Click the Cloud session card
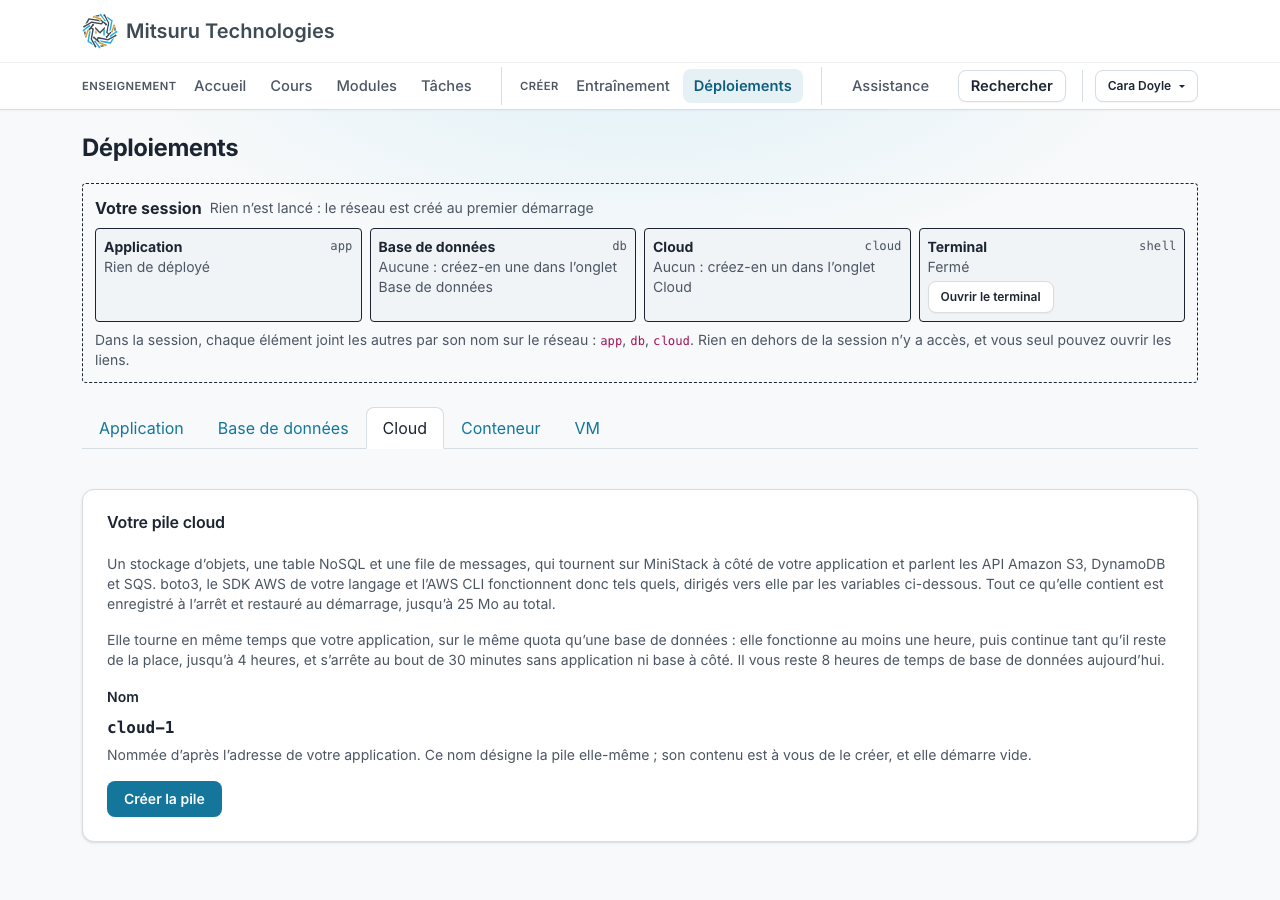 click(x=777, y=275)
